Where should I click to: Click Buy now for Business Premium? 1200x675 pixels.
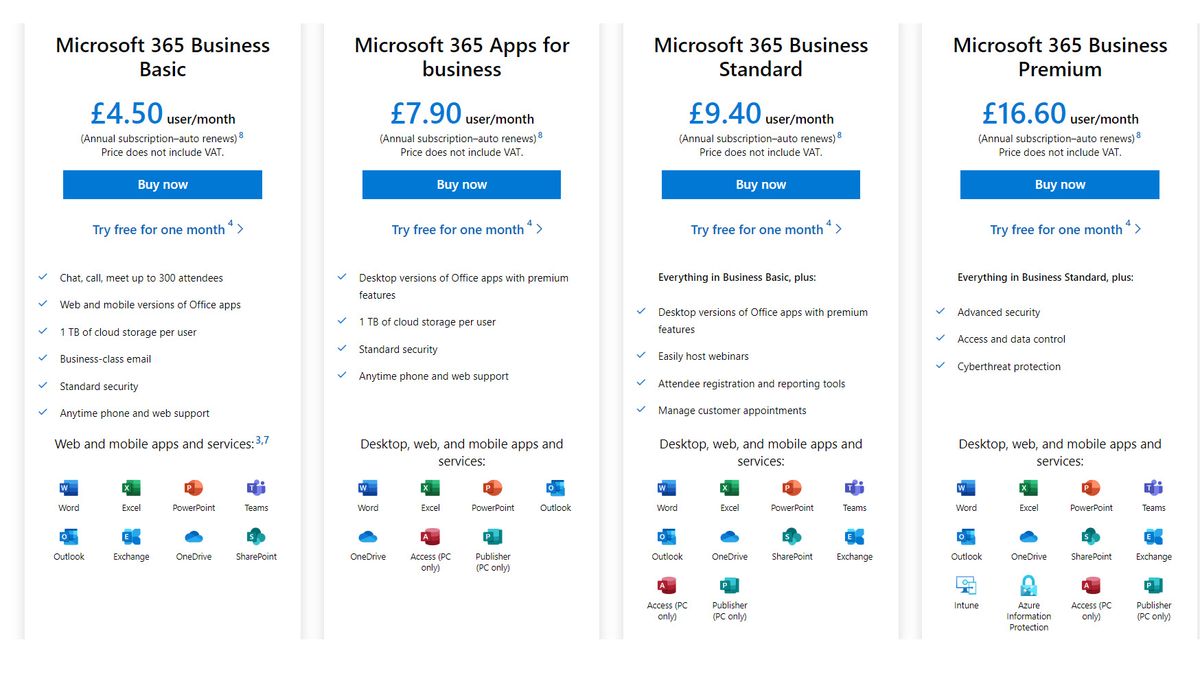1059,184
